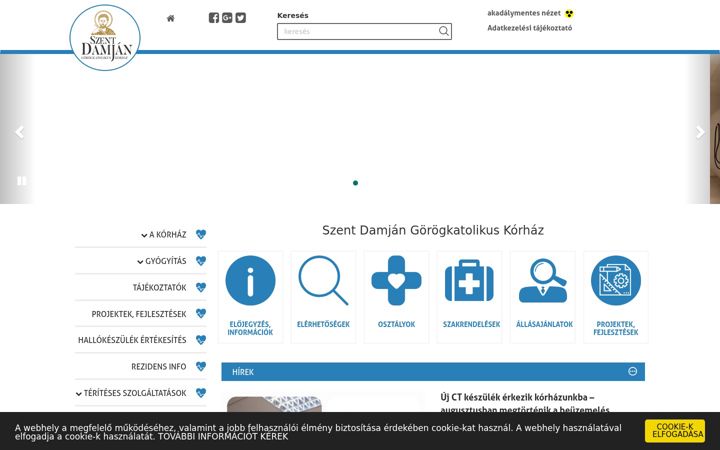720x450 pixels.
Task: Click the Szent Damján hospital logo
Action: (x=105, y=38)
